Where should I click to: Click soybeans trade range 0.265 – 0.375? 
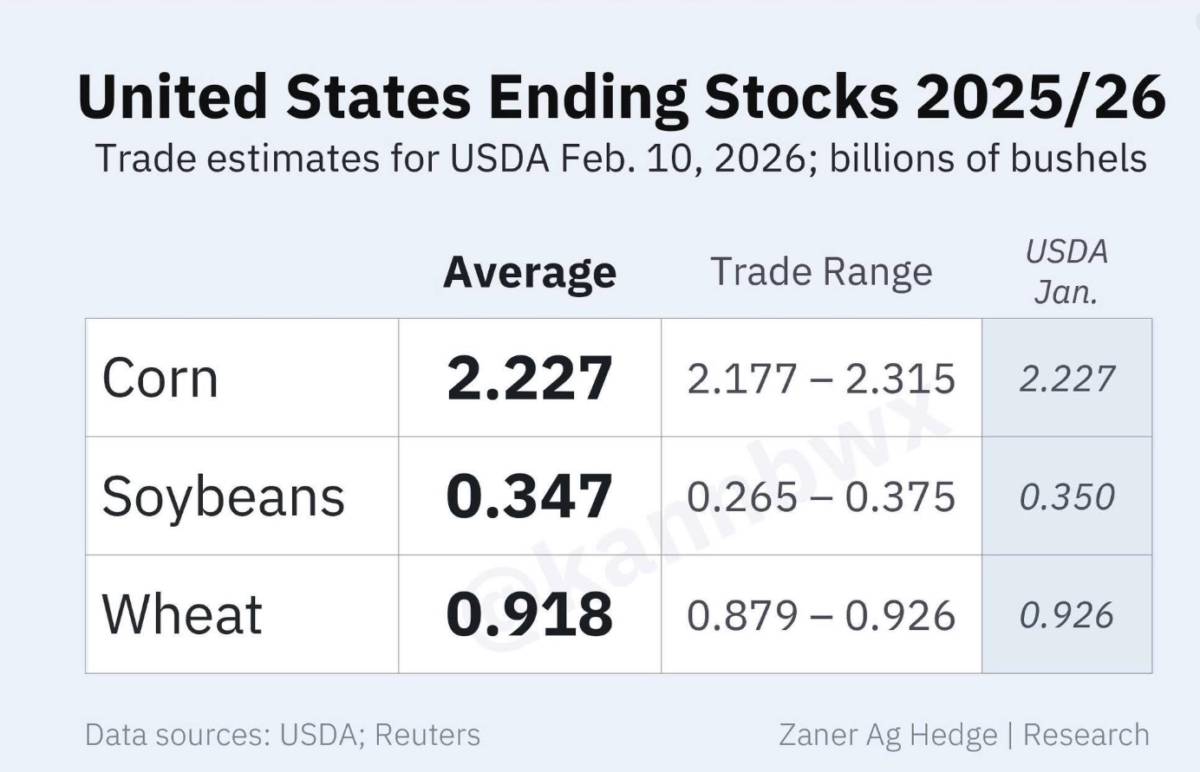(x=821, y=497)
